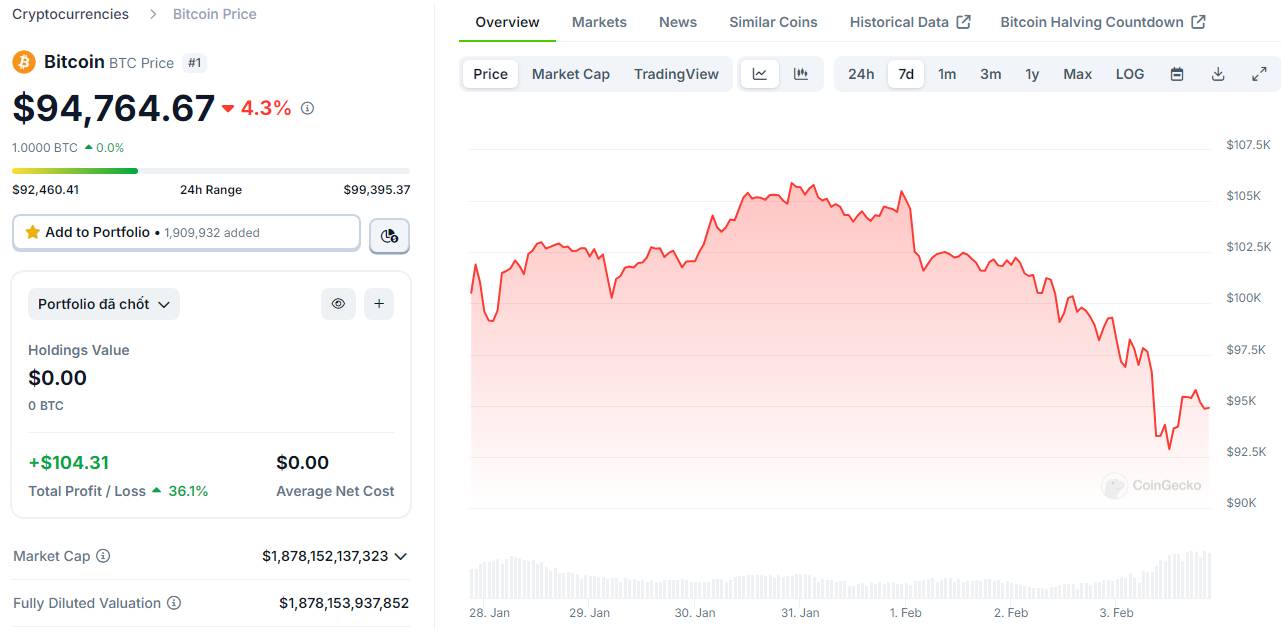The height and width of the screenshot is (629, 1281).
Task: Expand chart to fullscreen
Action: click(x=1259, y=74)
